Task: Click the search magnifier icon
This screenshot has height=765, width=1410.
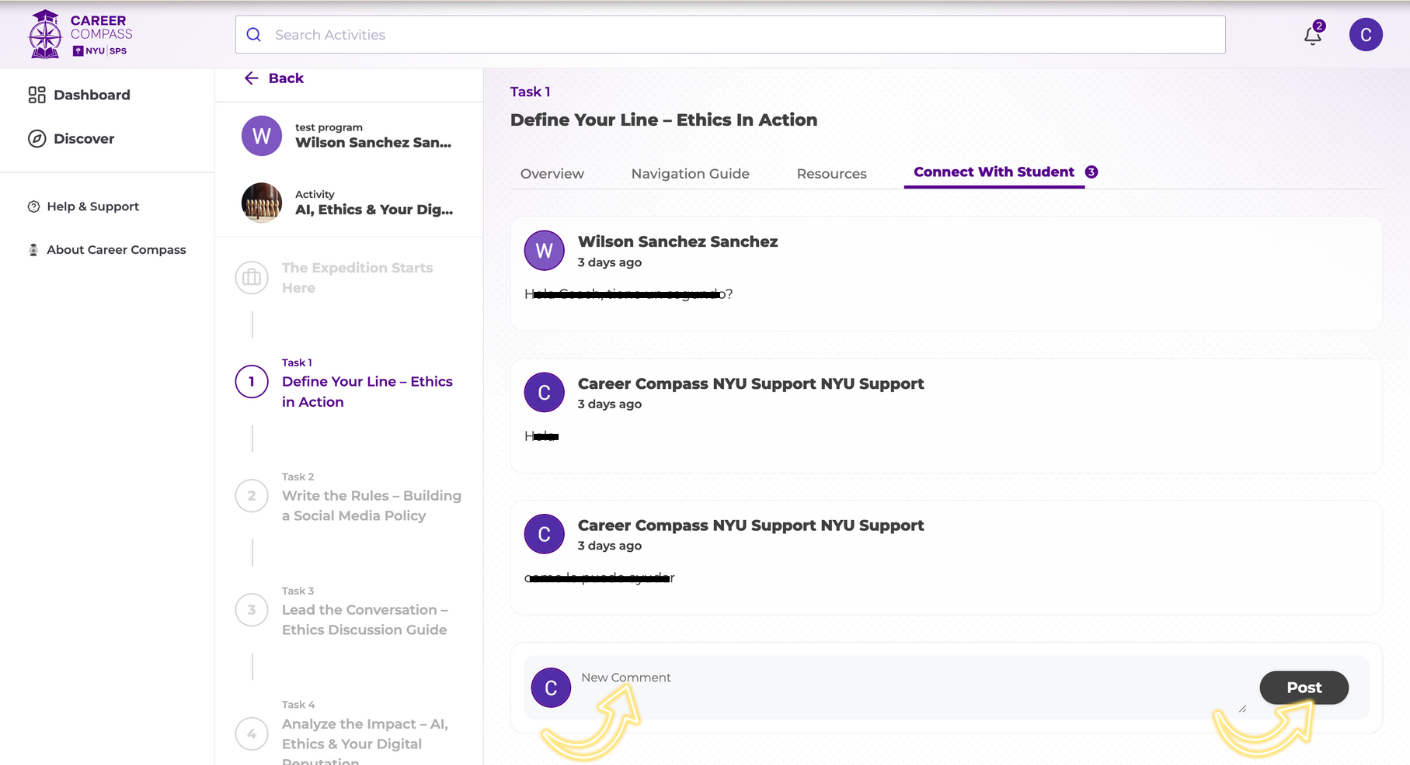Action: pyautogui.click(x=254, y=35)
